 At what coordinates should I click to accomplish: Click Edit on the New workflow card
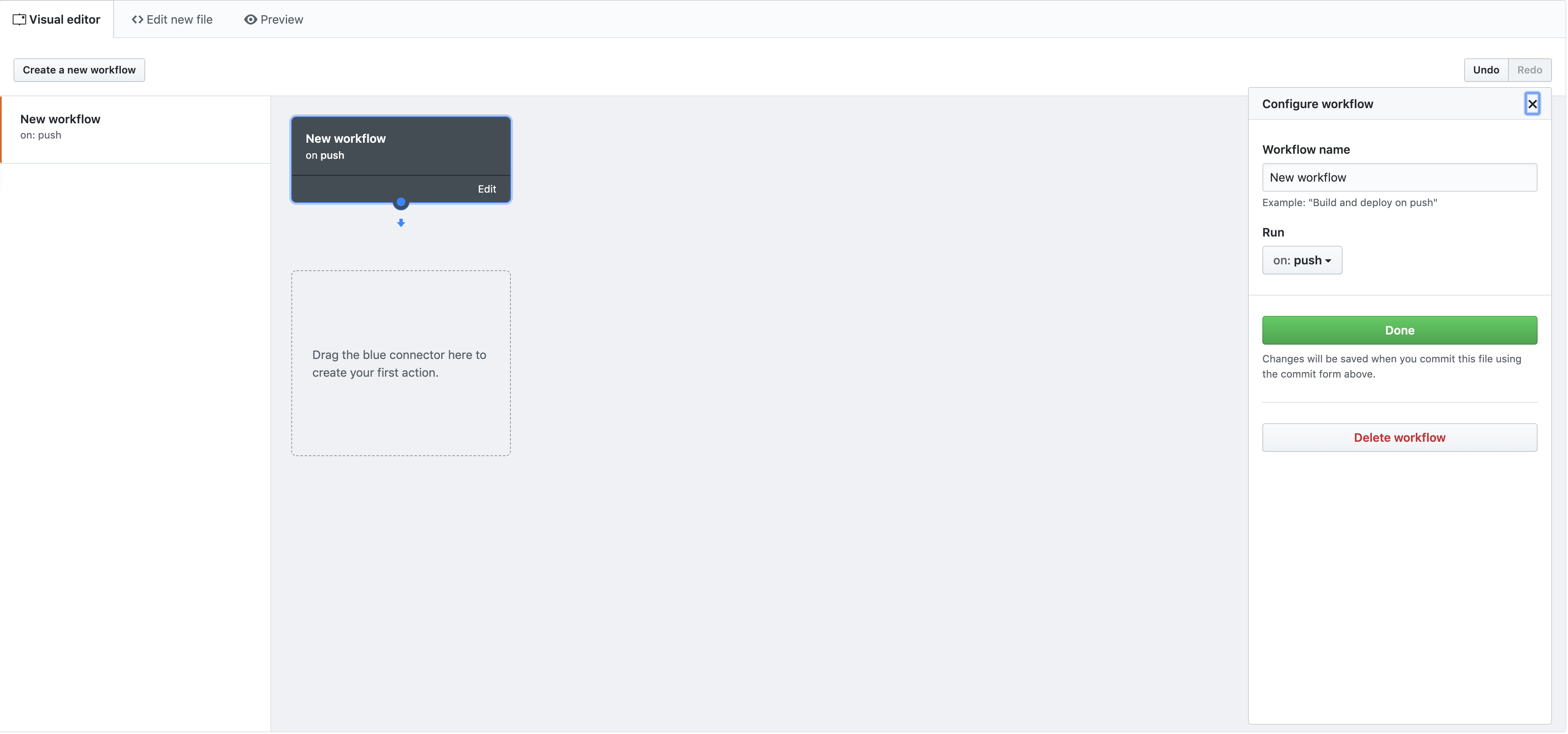[486, 190]
